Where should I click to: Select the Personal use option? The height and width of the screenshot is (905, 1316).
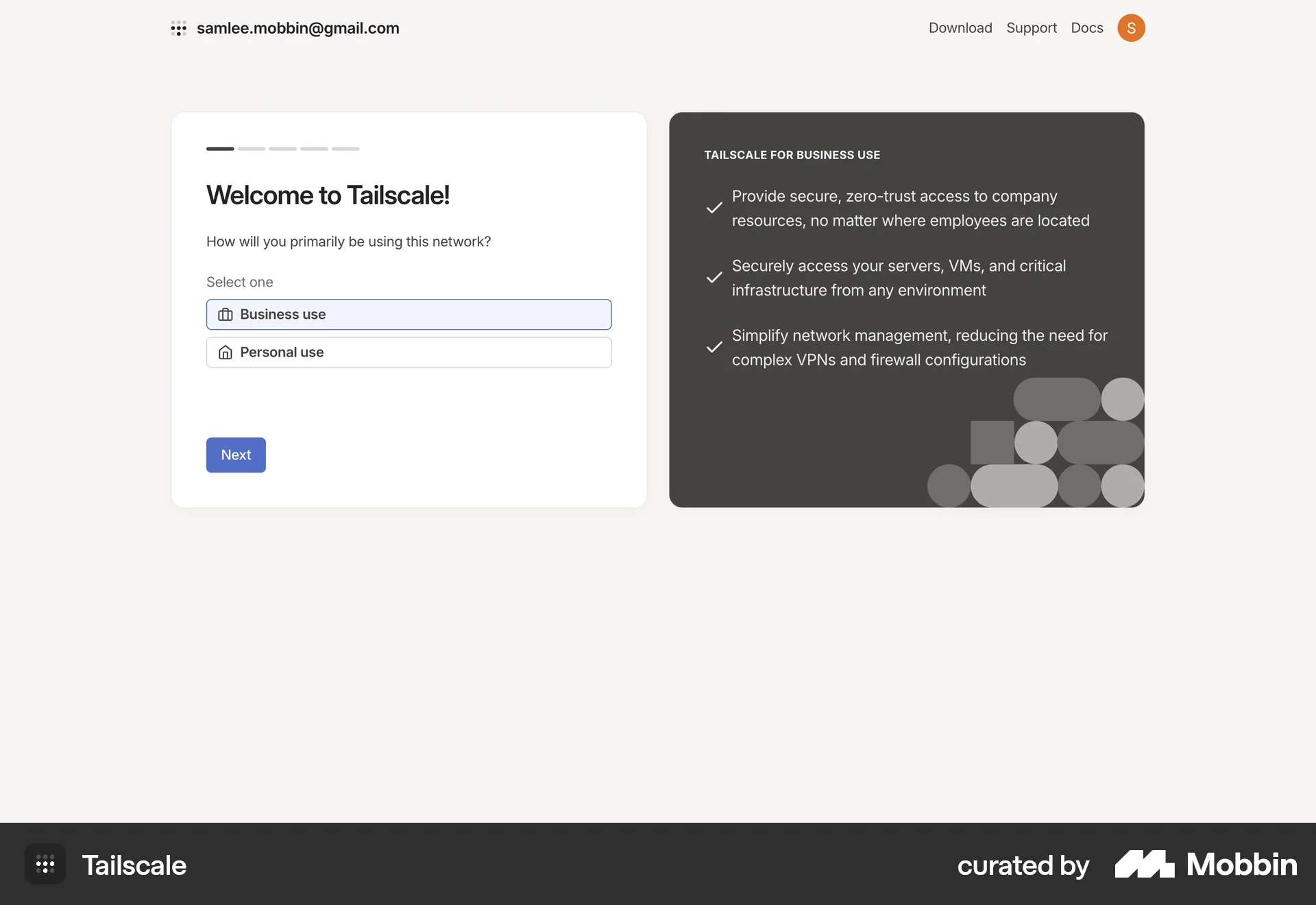click(x=409, y=352)
